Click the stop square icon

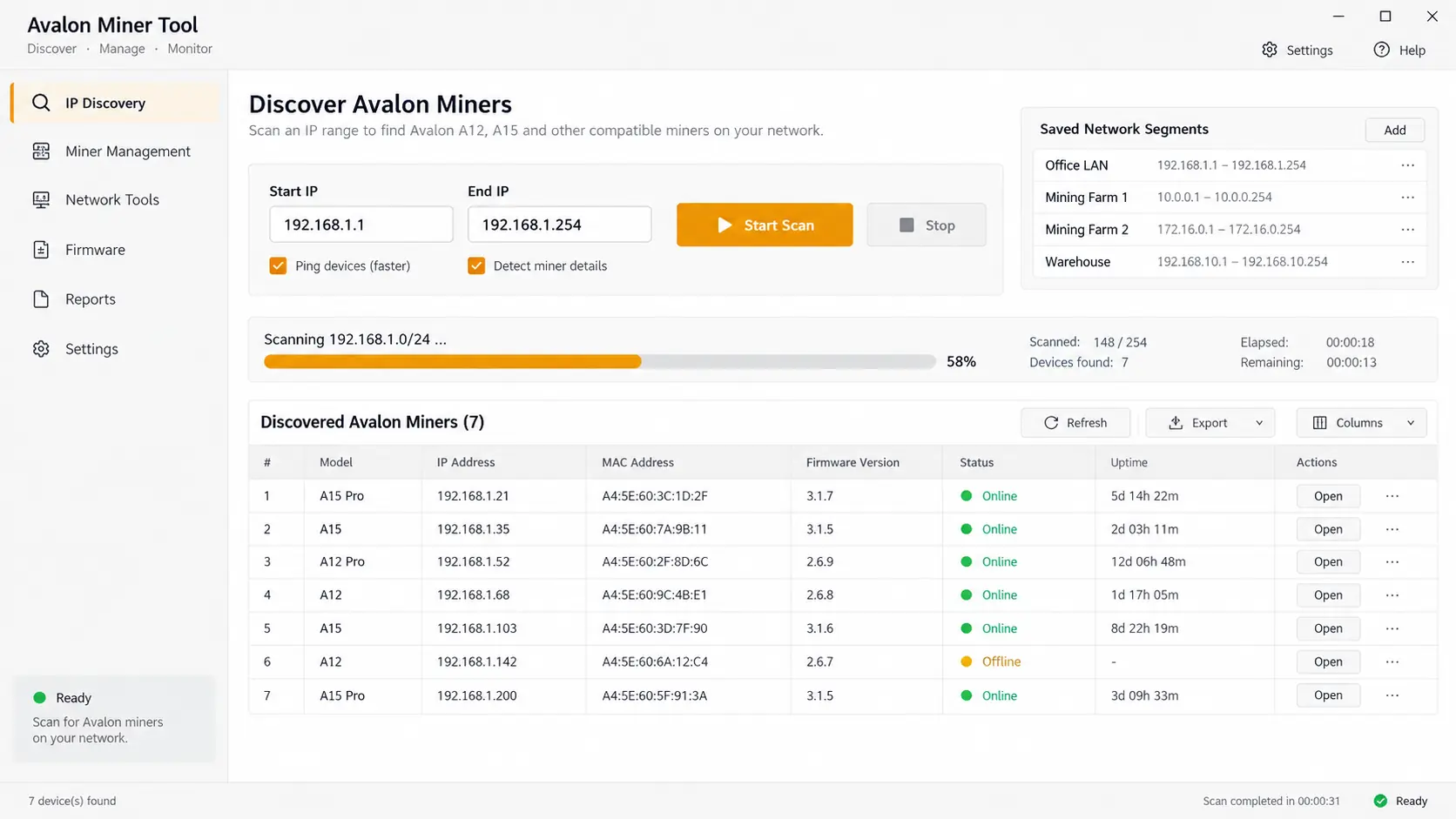[x=907, y=225]
